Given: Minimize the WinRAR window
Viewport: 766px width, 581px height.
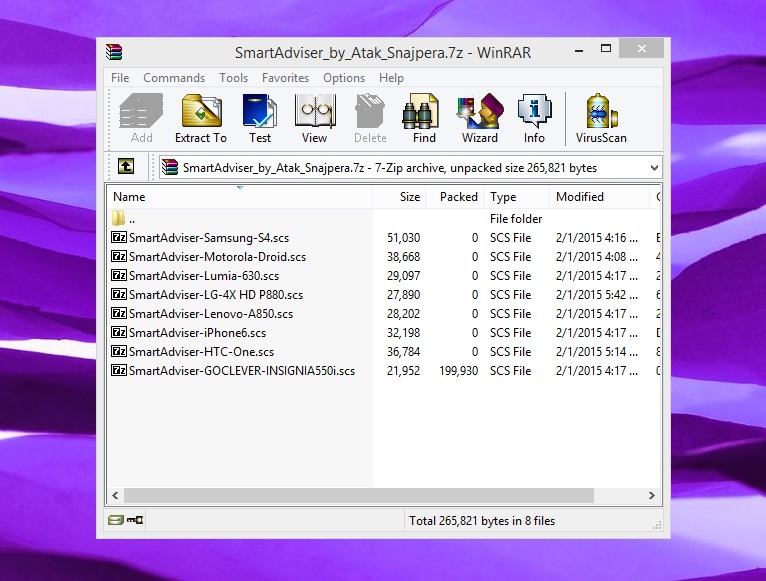Looking at the screenshot, I should pyautogui.click(x=579, y=49).
